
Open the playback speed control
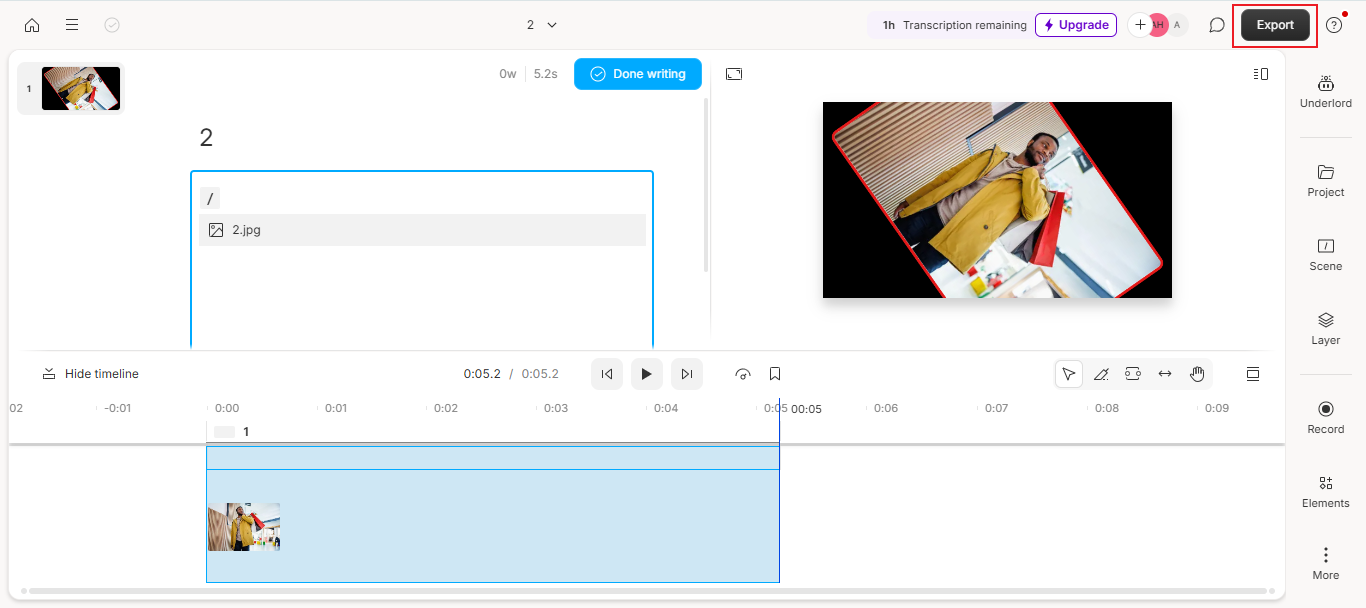742,373
